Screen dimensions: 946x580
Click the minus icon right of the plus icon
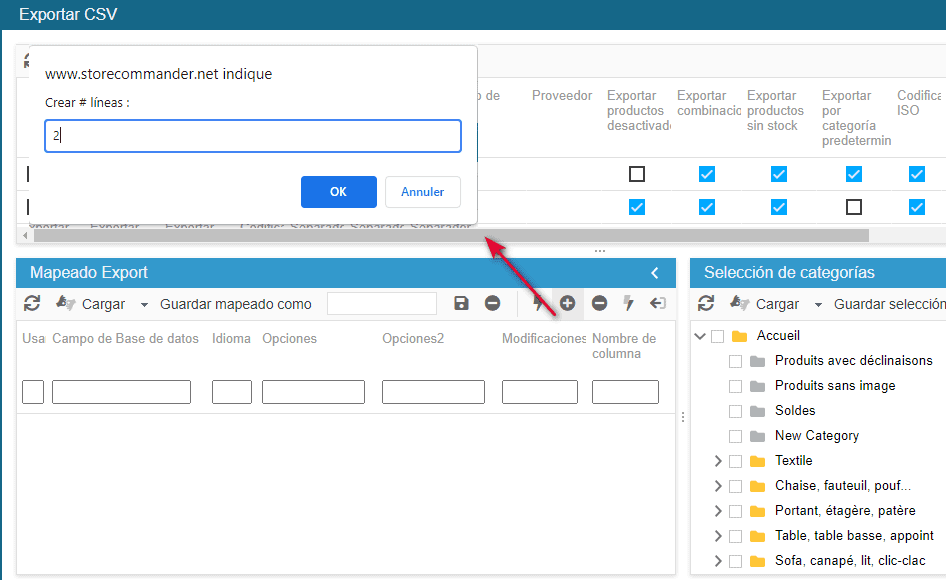599,303
